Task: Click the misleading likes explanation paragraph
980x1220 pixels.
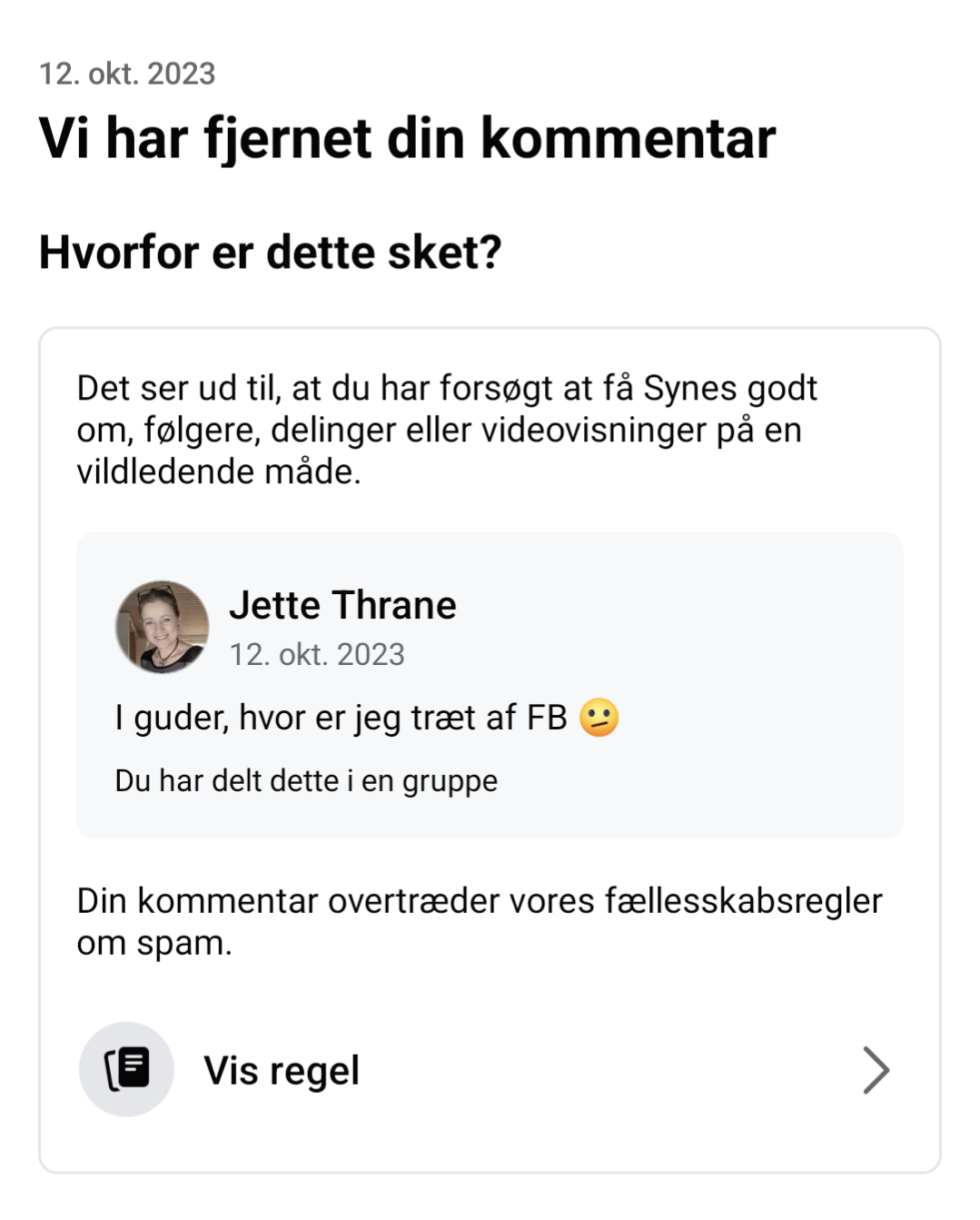Action: [x=445, y=430]
